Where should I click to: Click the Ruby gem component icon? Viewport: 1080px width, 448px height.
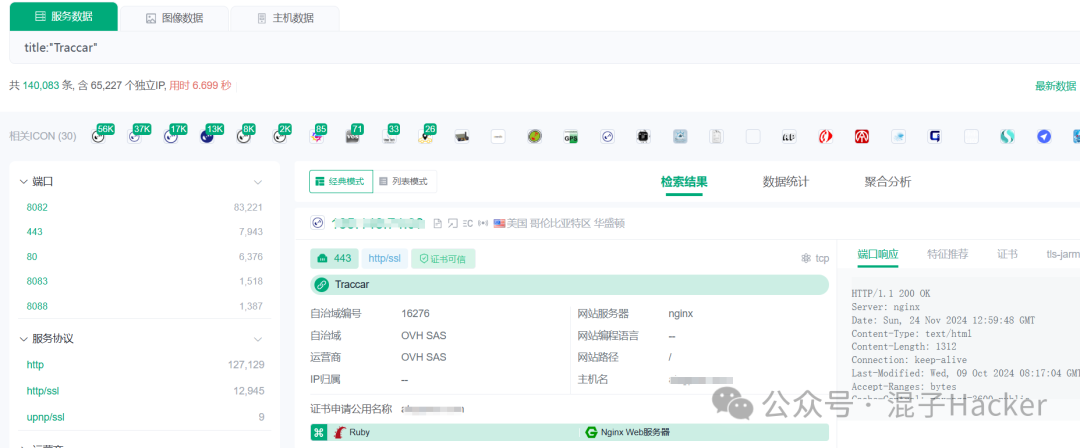[x=339, y=433]
